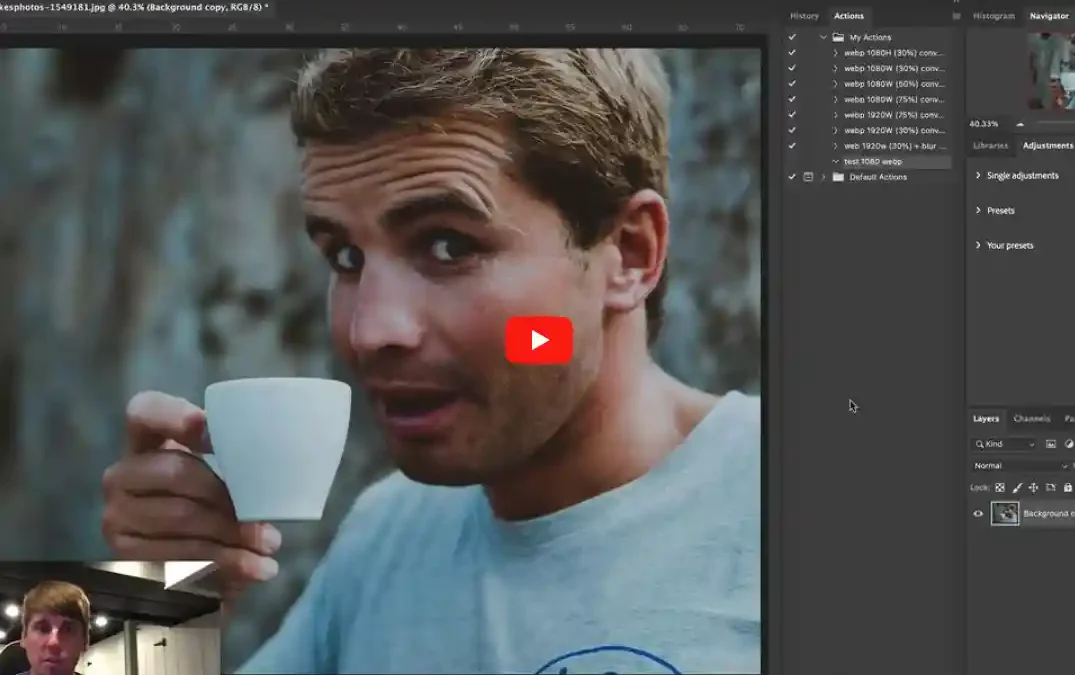Switch to the Channels tab

tap(1032, 419)
